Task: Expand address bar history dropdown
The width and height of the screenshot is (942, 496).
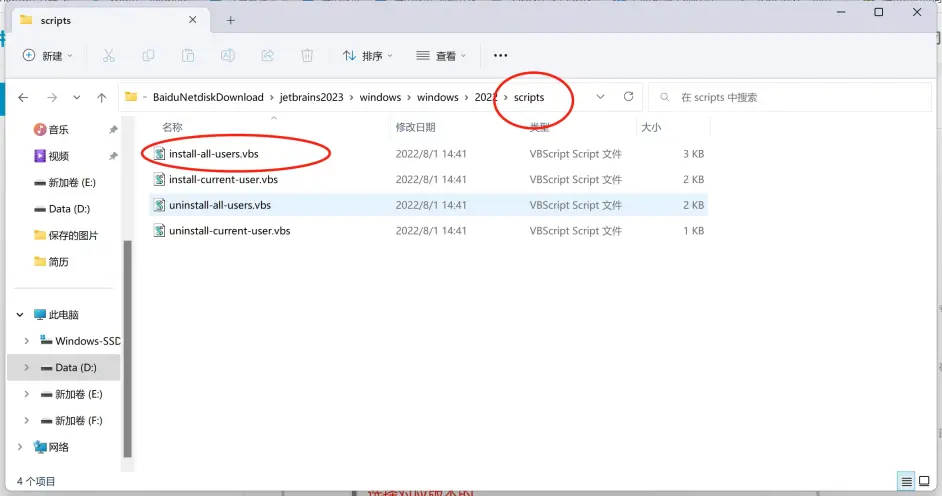Action: [x=600, y=97]
